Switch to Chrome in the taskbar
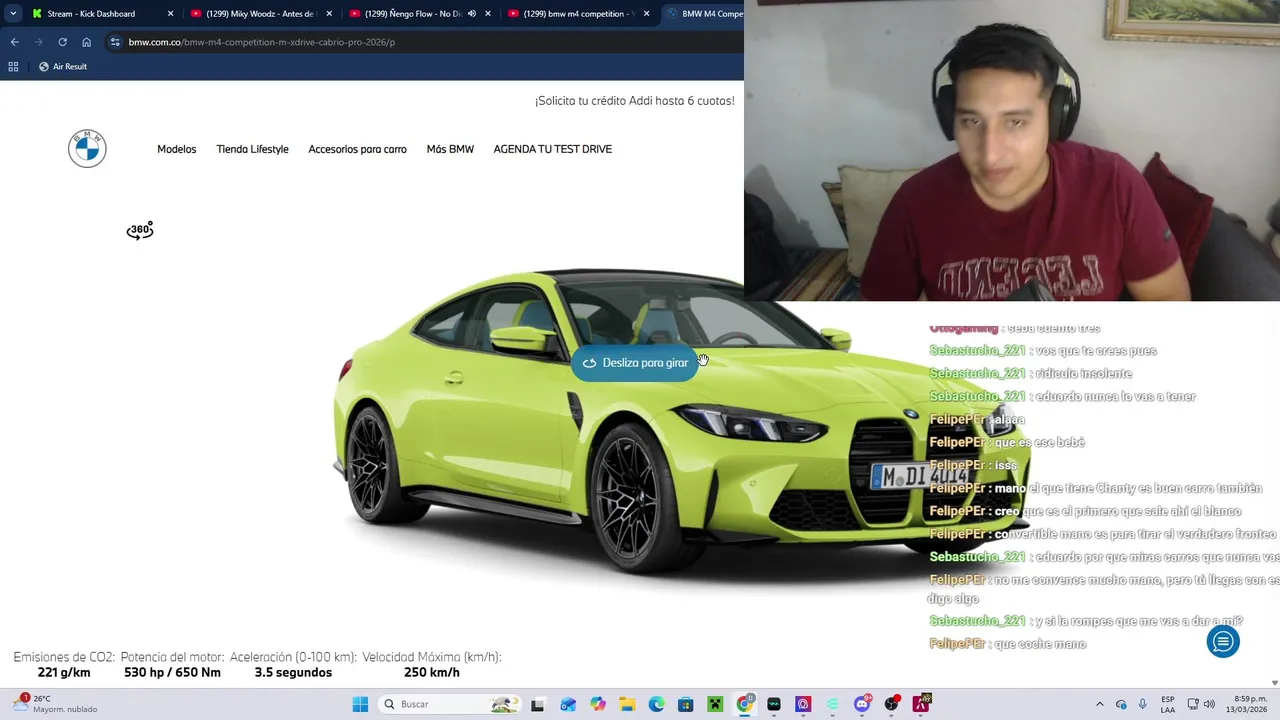The height and width of the screenshot is (720, 1280). click(744, 704)
